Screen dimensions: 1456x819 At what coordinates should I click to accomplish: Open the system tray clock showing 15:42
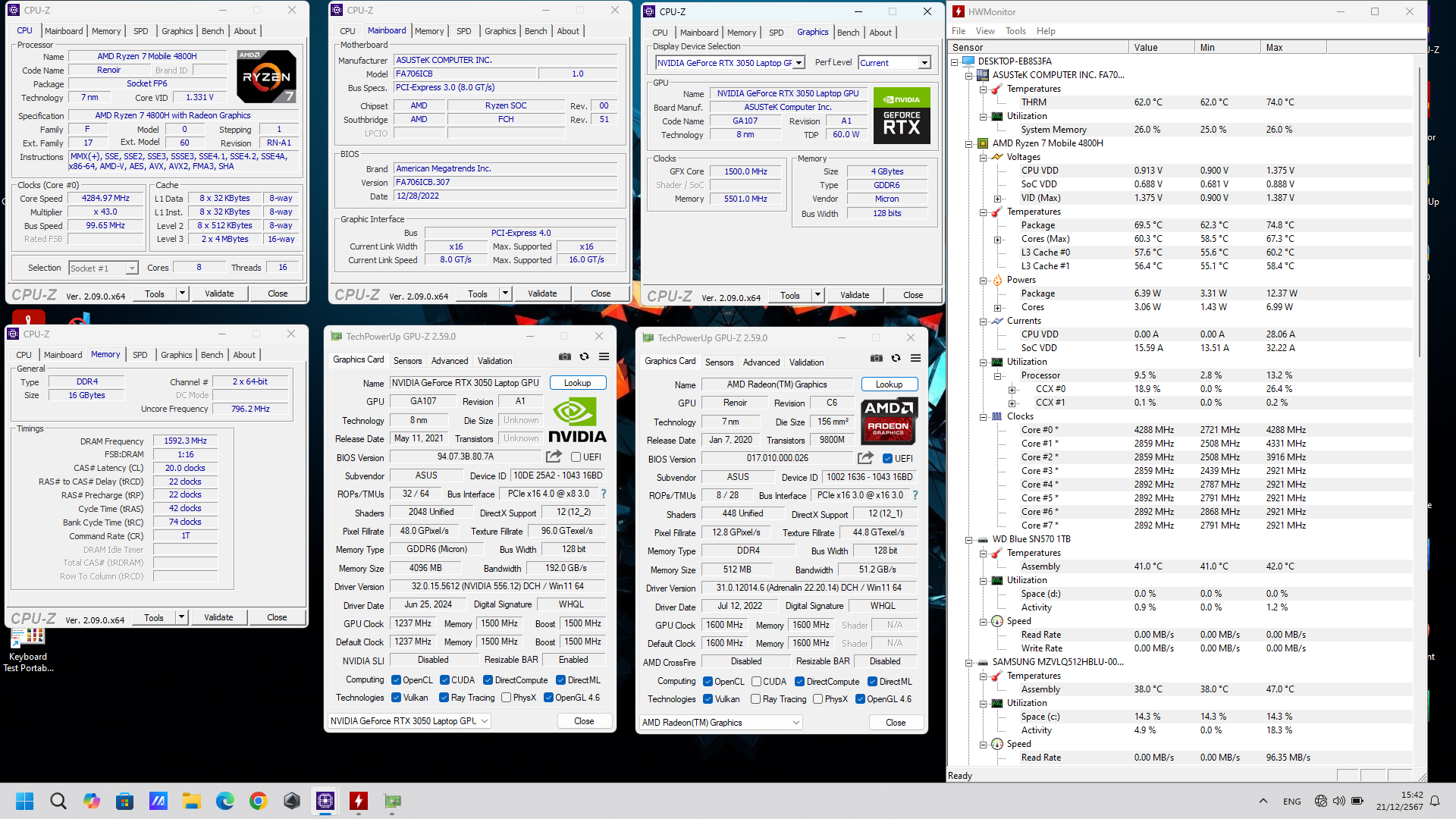1401,801
